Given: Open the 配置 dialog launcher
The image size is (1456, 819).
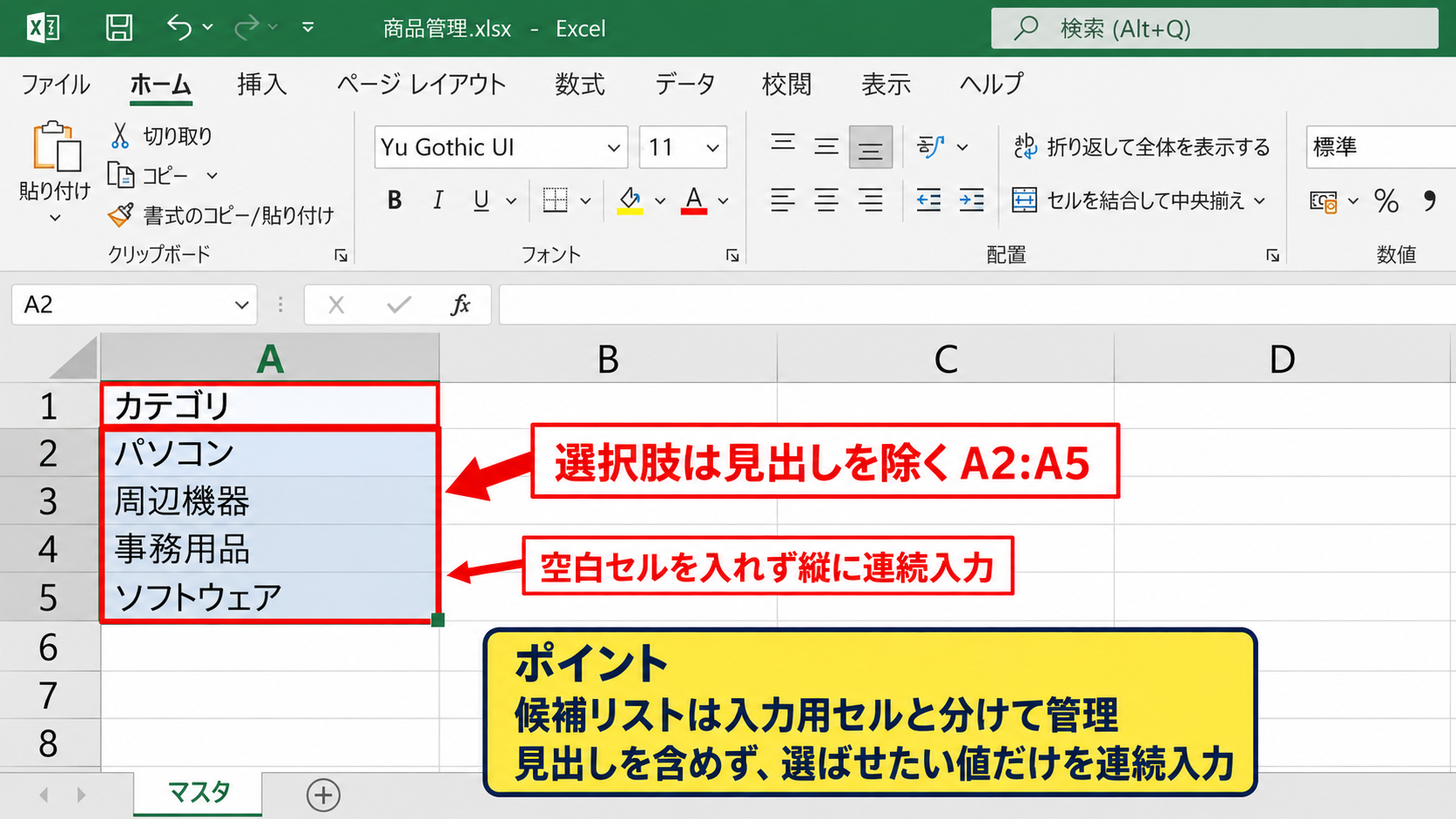Looking at the screenshot, I should pos(1273,255).
